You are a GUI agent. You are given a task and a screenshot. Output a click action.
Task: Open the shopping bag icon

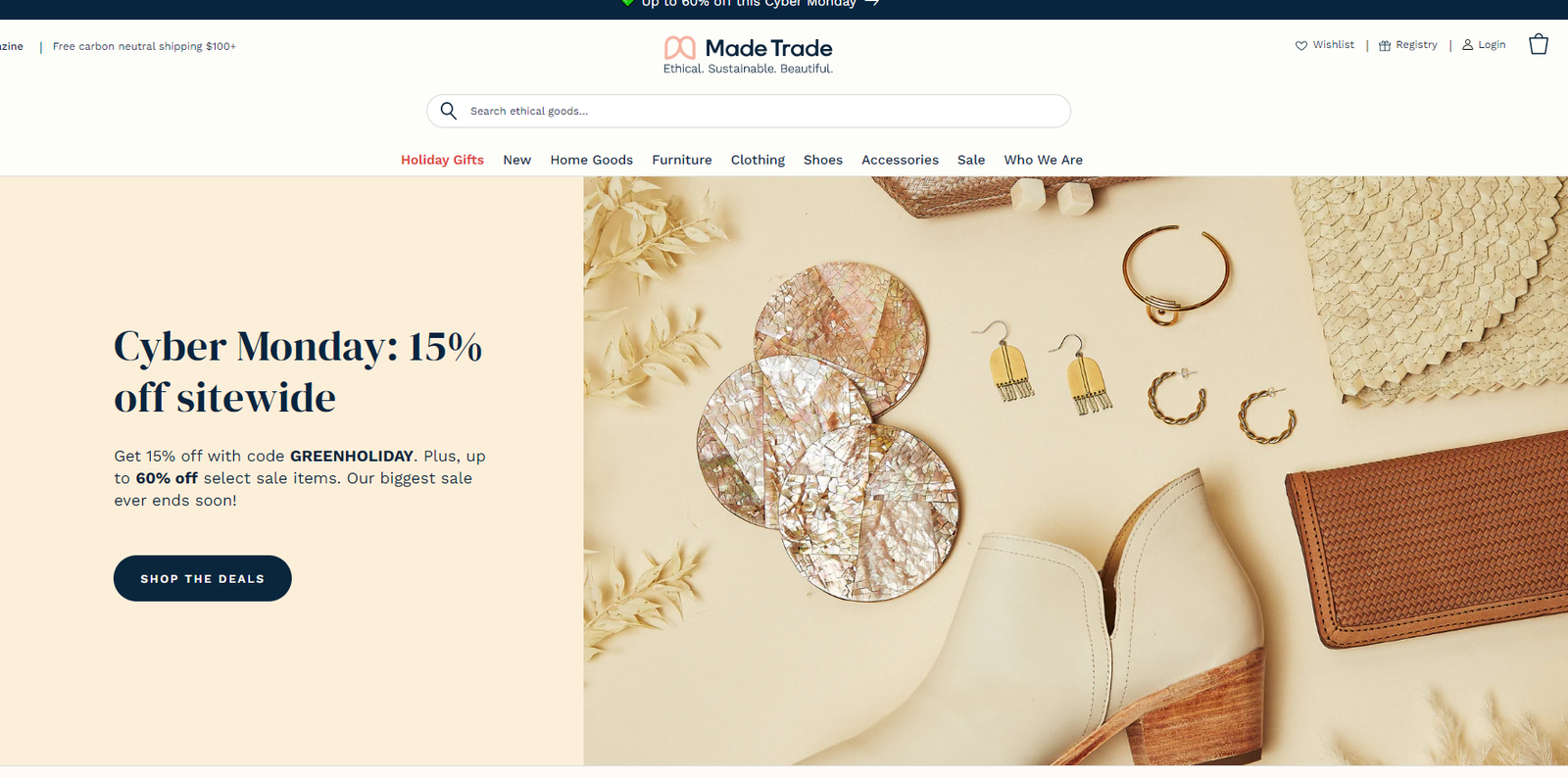1539,44
